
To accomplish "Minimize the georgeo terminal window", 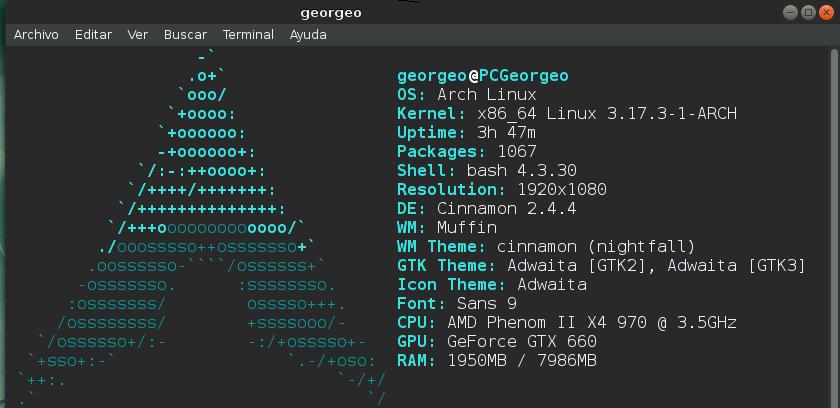I will pyautogui.click(x=790, y=12).
